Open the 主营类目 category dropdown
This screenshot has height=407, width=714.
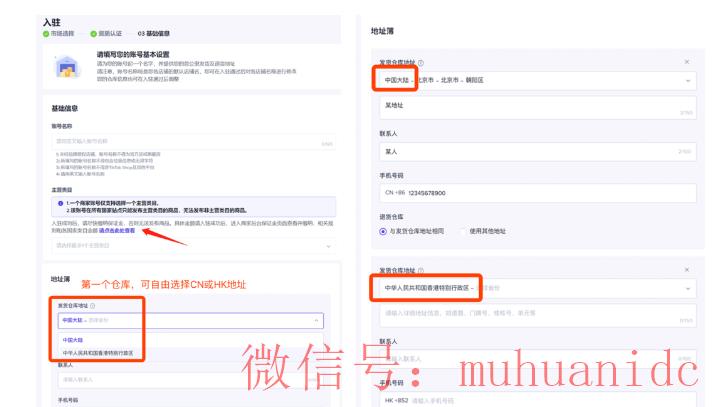(194, 246)
